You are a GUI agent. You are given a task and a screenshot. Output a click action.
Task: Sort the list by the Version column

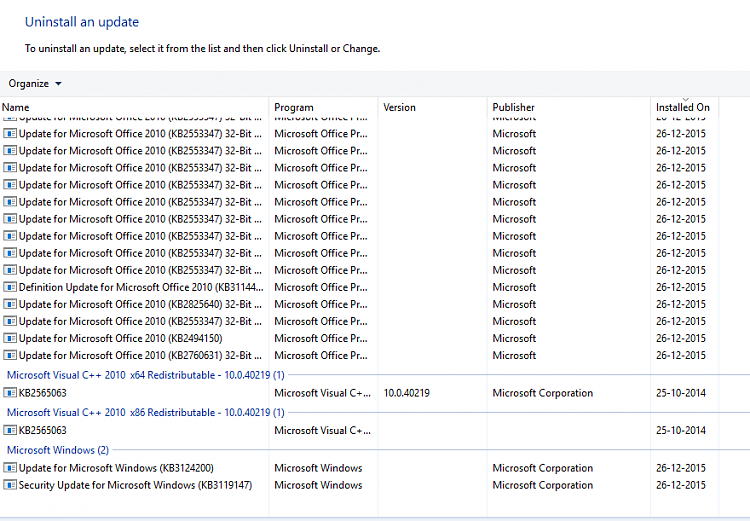432,107
